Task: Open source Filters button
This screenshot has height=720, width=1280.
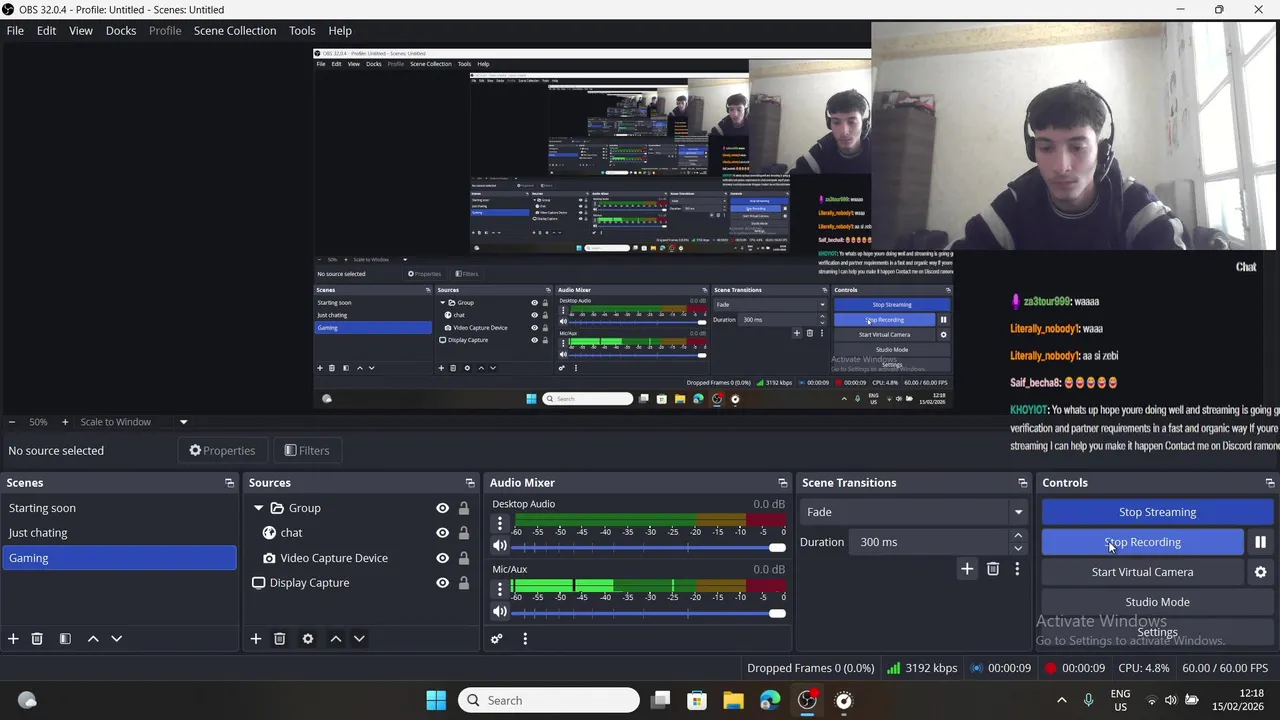Action: pos(306,451)
